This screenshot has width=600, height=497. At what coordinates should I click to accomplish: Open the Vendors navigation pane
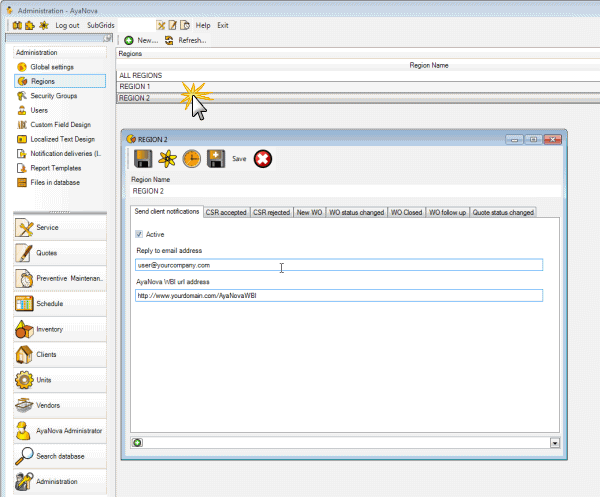60,406
